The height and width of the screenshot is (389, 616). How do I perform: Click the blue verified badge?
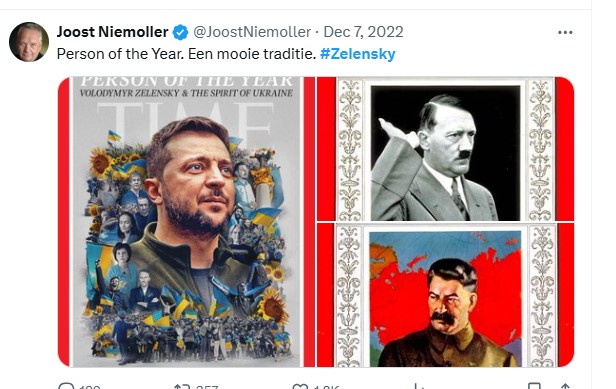181,32
